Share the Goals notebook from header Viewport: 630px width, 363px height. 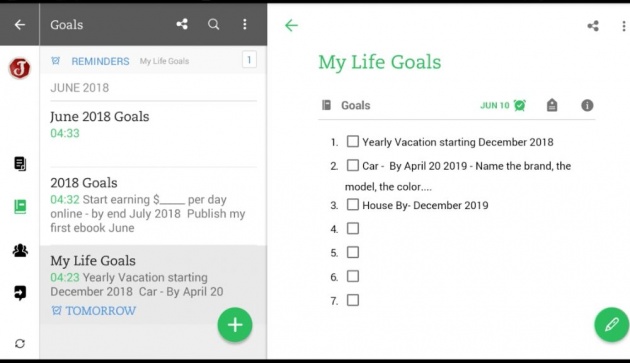(182, 25)
